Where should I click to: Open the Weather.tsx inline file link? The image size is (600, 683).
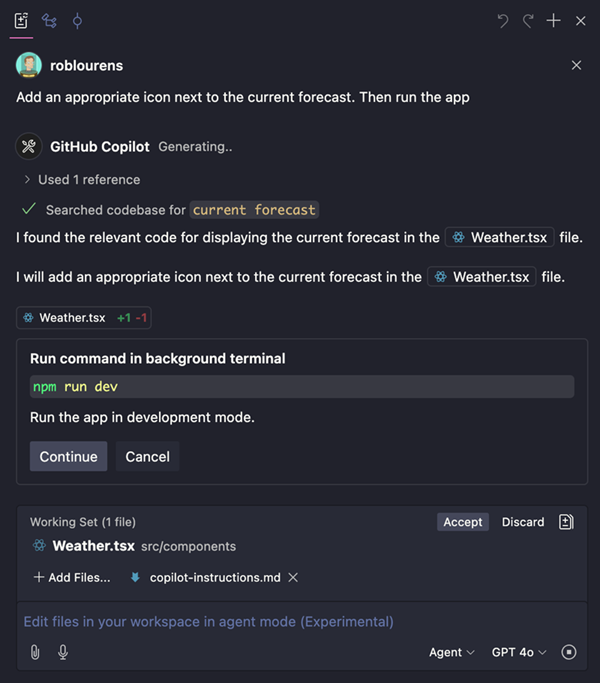500,237
